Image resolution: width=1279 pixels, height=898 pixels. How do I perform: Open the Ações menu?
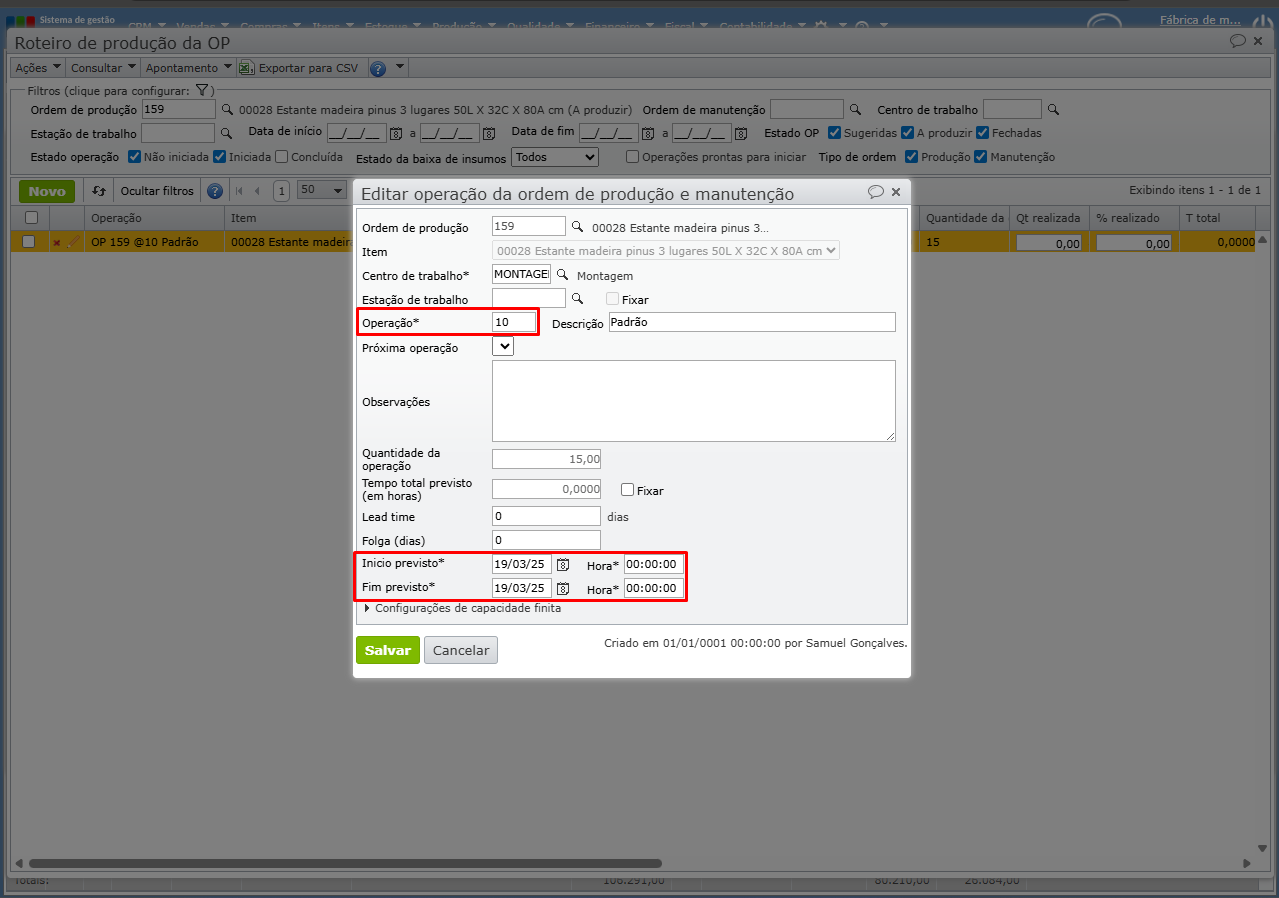click(x=39, y=68)
